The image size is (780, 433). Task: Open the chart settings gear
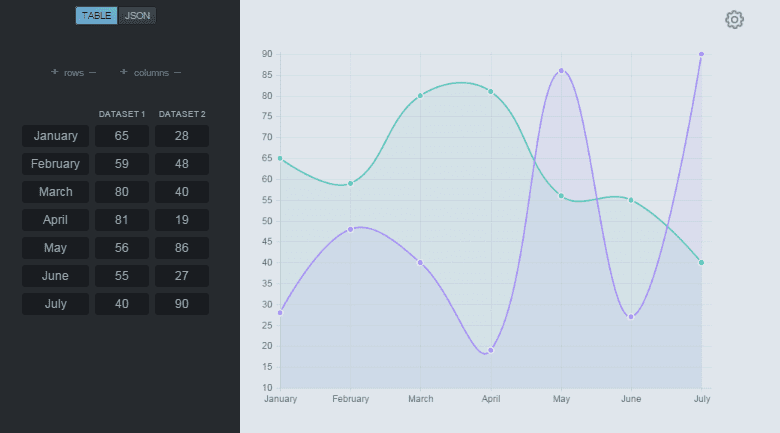[735, 20]
